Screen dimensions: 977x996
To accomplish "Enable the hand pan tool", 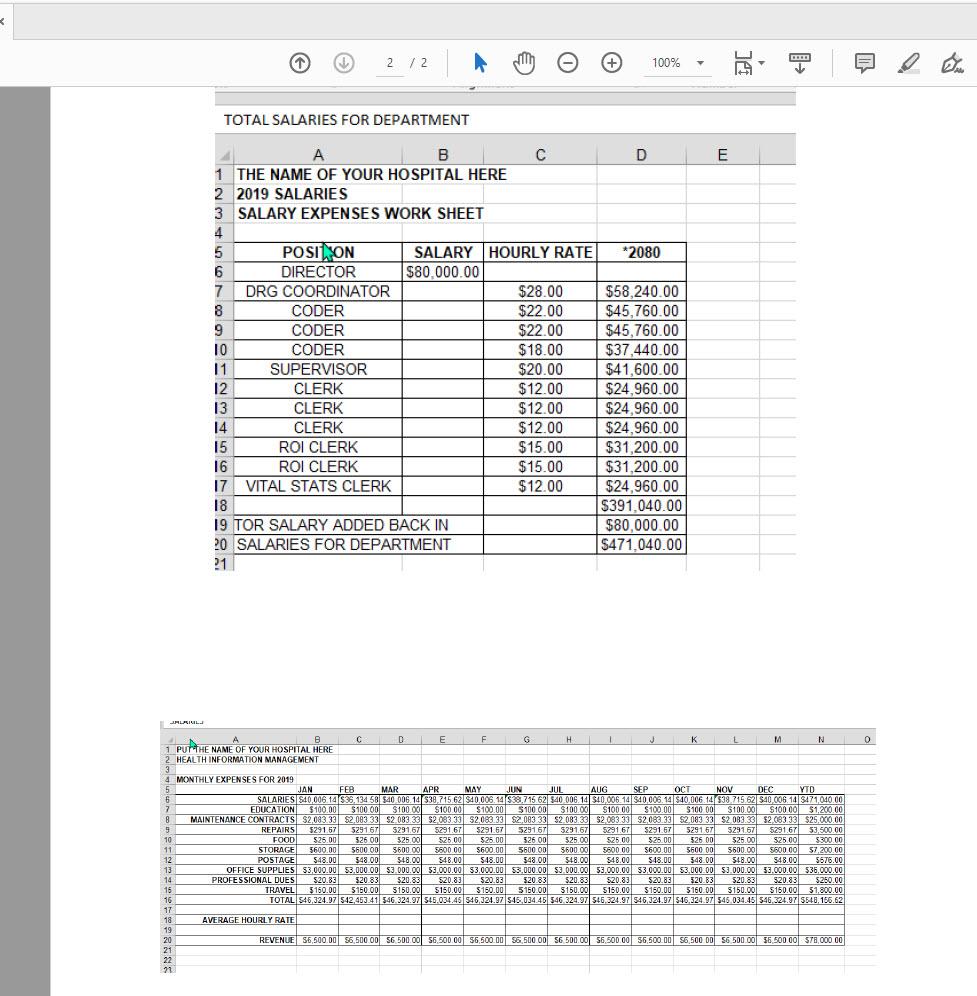I will pyautogui.click(x=524, y=63).
